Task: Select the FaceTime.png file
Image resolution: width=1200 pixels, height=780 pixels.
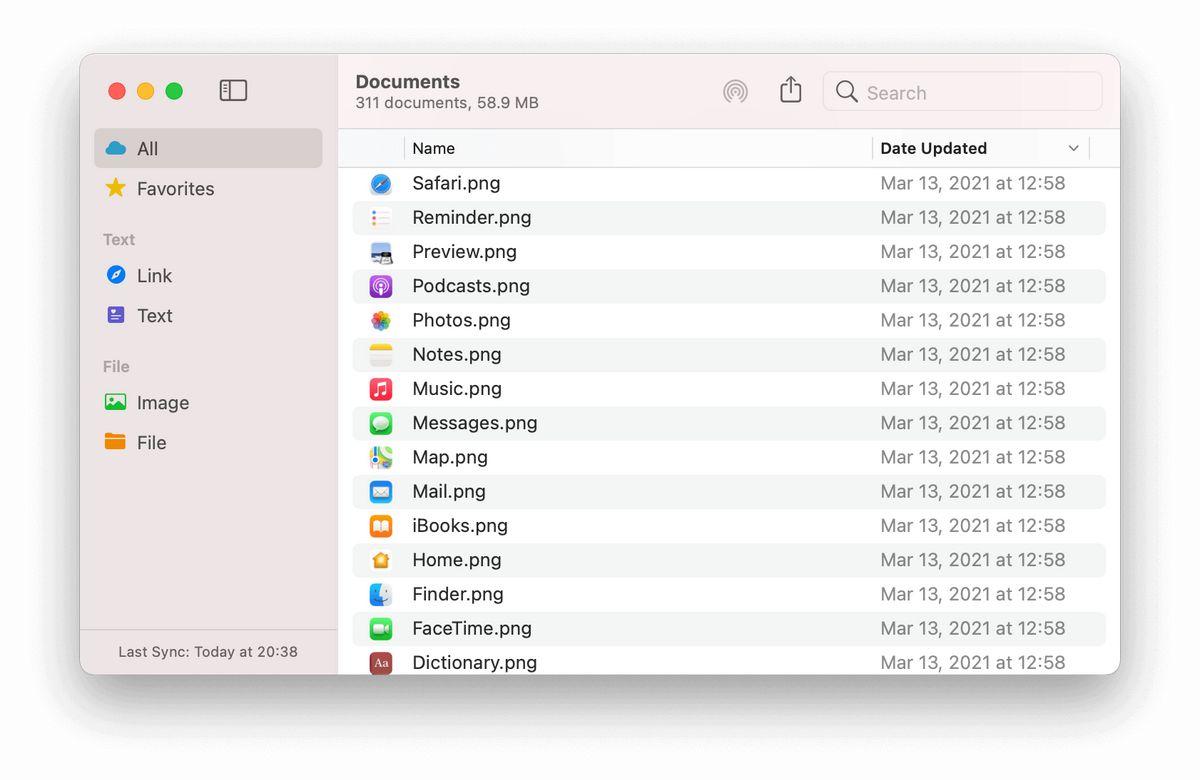Action: tap(472, 629)
